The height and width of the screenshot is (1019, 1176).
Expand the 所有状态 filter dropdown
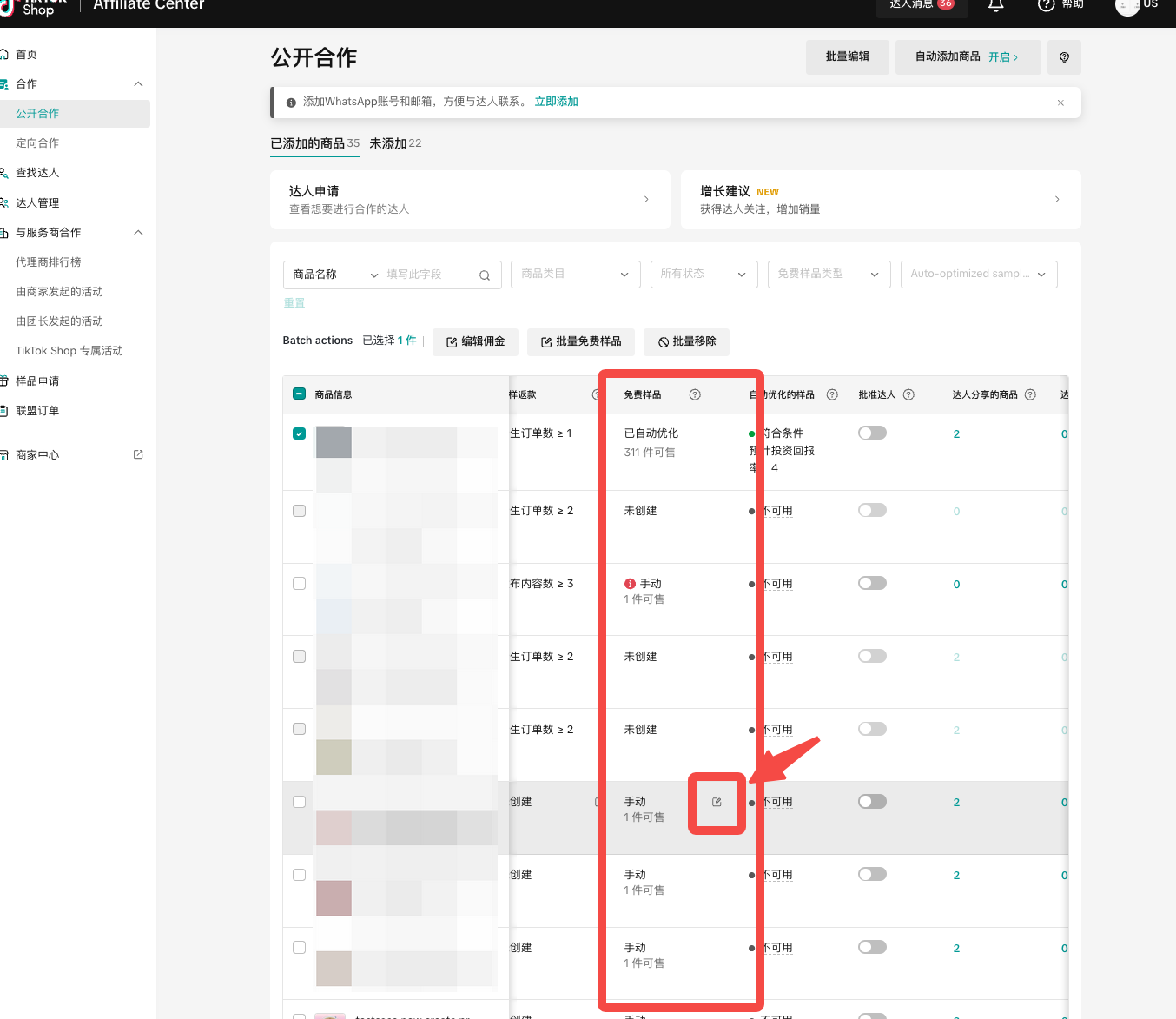click(x=704, y=275)
